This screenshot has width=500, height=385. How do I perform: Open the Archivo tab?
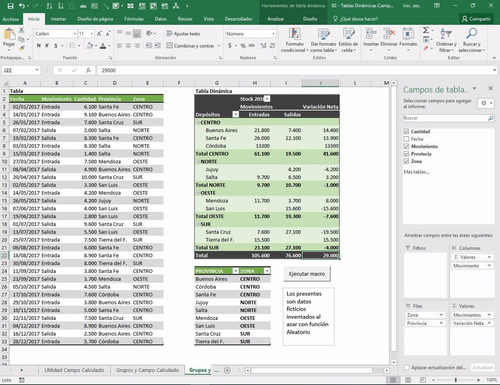[x=11, y=19]
